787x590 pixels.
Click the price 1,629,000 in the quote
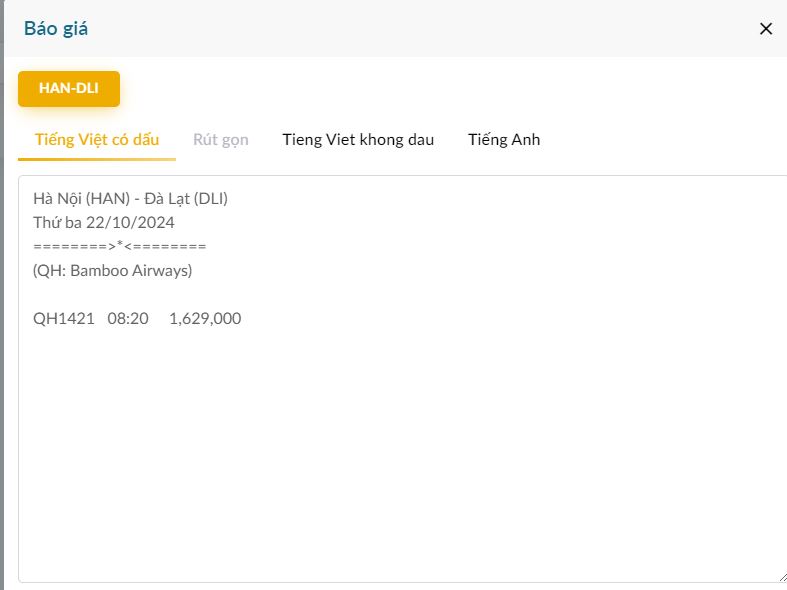coord(205,318)
